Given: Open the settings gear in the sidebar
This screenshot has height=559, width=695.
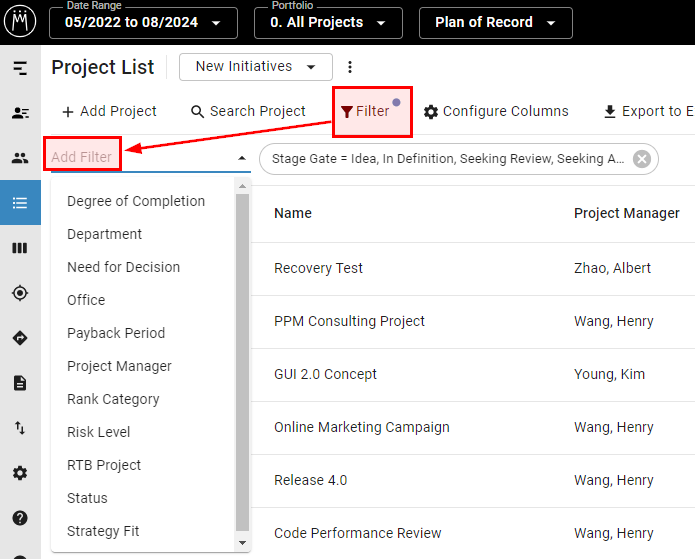Looking at the screenshot, I should point(20,473).
